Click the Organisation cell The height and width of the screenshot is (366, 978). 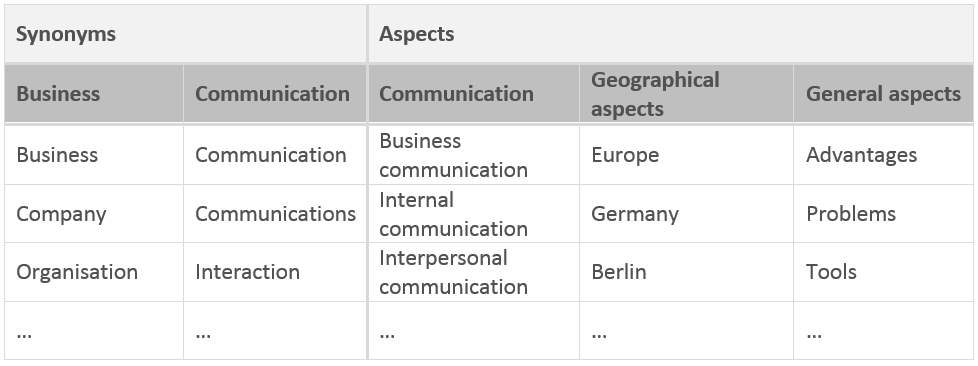(94, 272)
